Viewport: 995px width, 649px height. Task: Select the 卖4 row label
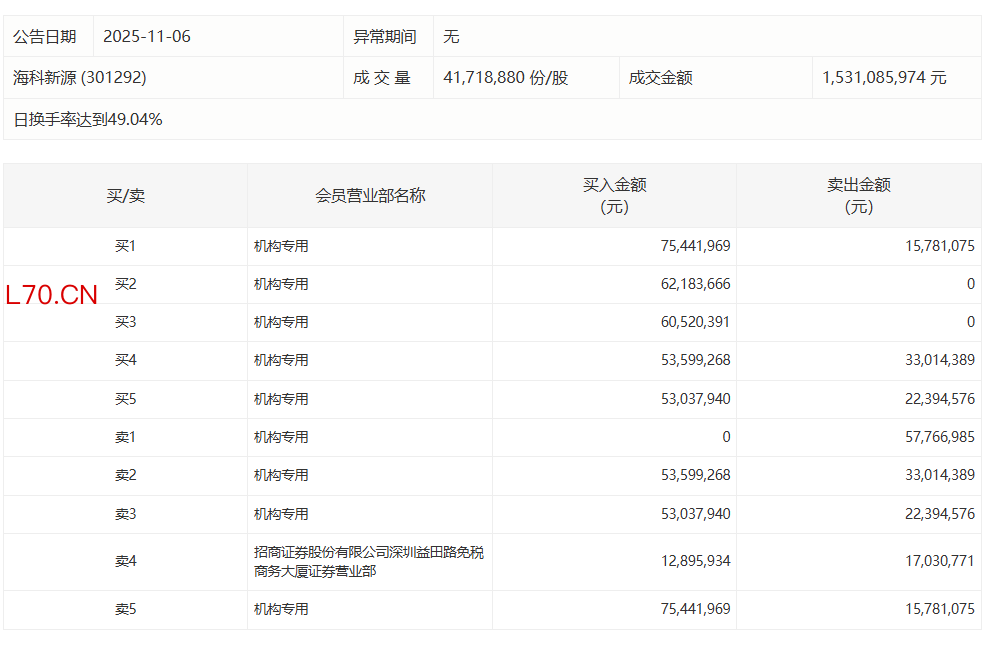pos(125,562)
